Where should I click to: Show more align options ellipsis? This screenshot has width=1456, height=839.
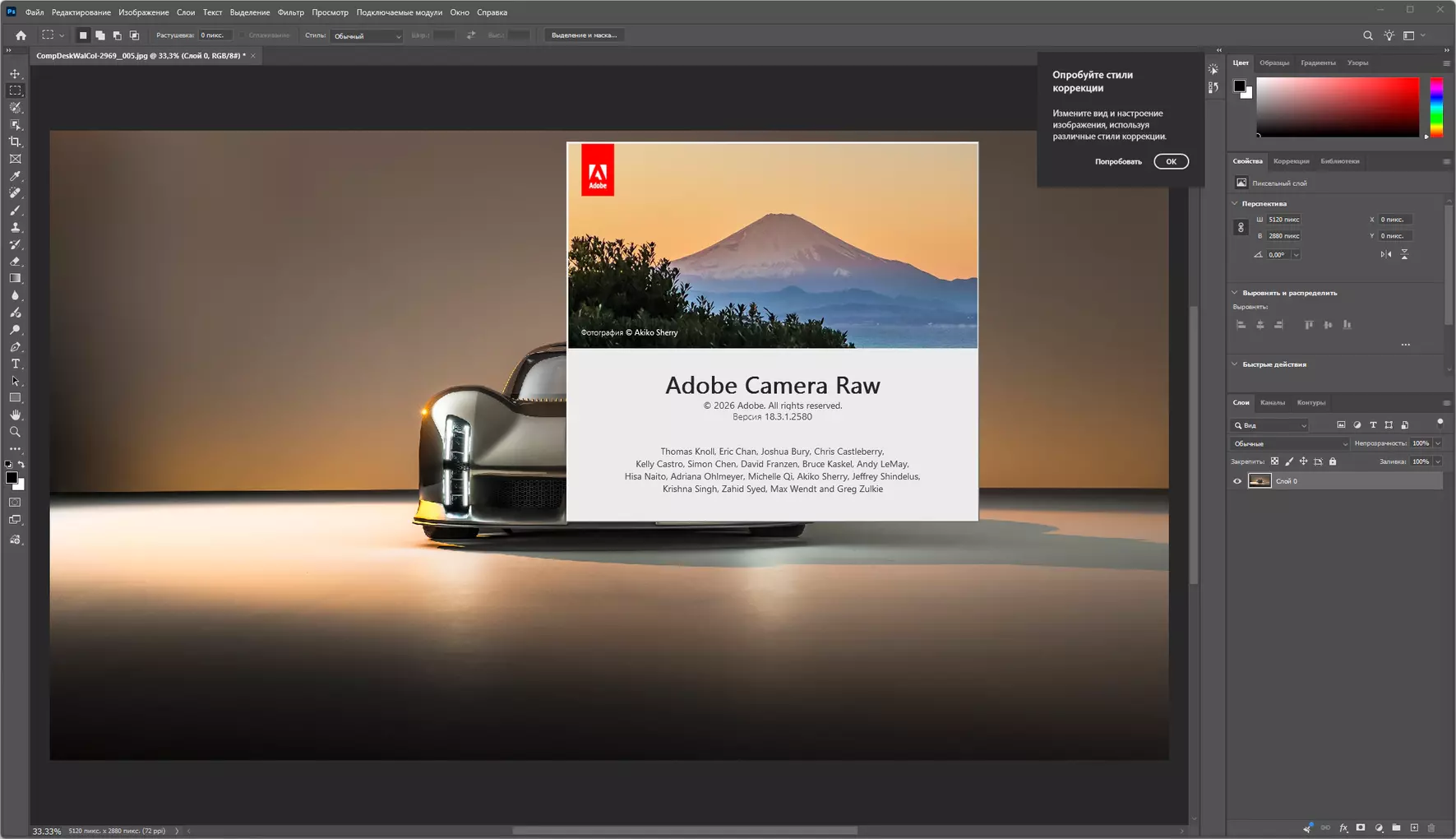pyautogui.click(x=1406, y=345)
